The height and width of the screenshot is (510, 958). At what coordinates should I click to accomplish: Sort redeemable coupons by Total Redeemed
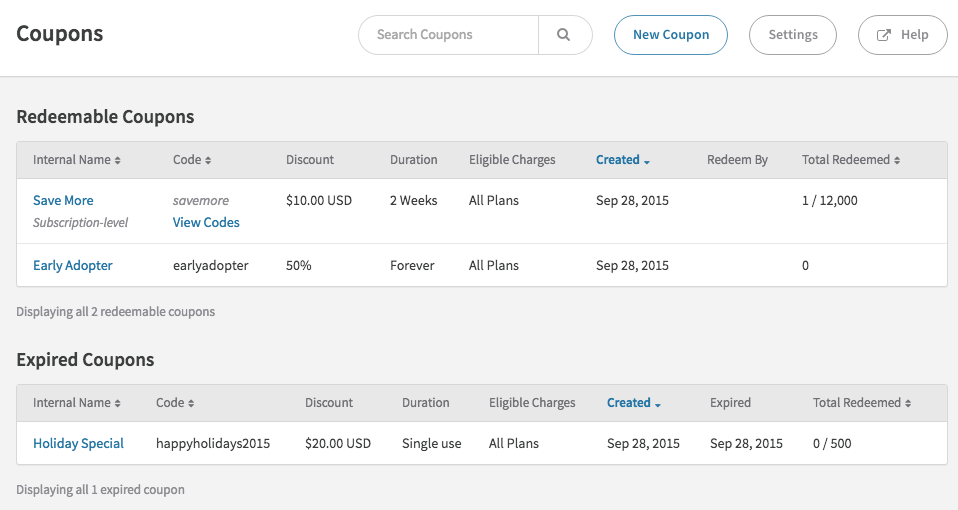(846, 160)
